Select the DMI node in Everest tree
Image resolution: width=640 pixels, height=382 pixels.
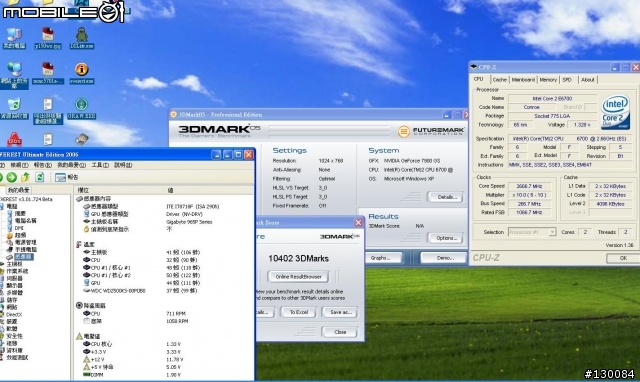tap(19, 228)
